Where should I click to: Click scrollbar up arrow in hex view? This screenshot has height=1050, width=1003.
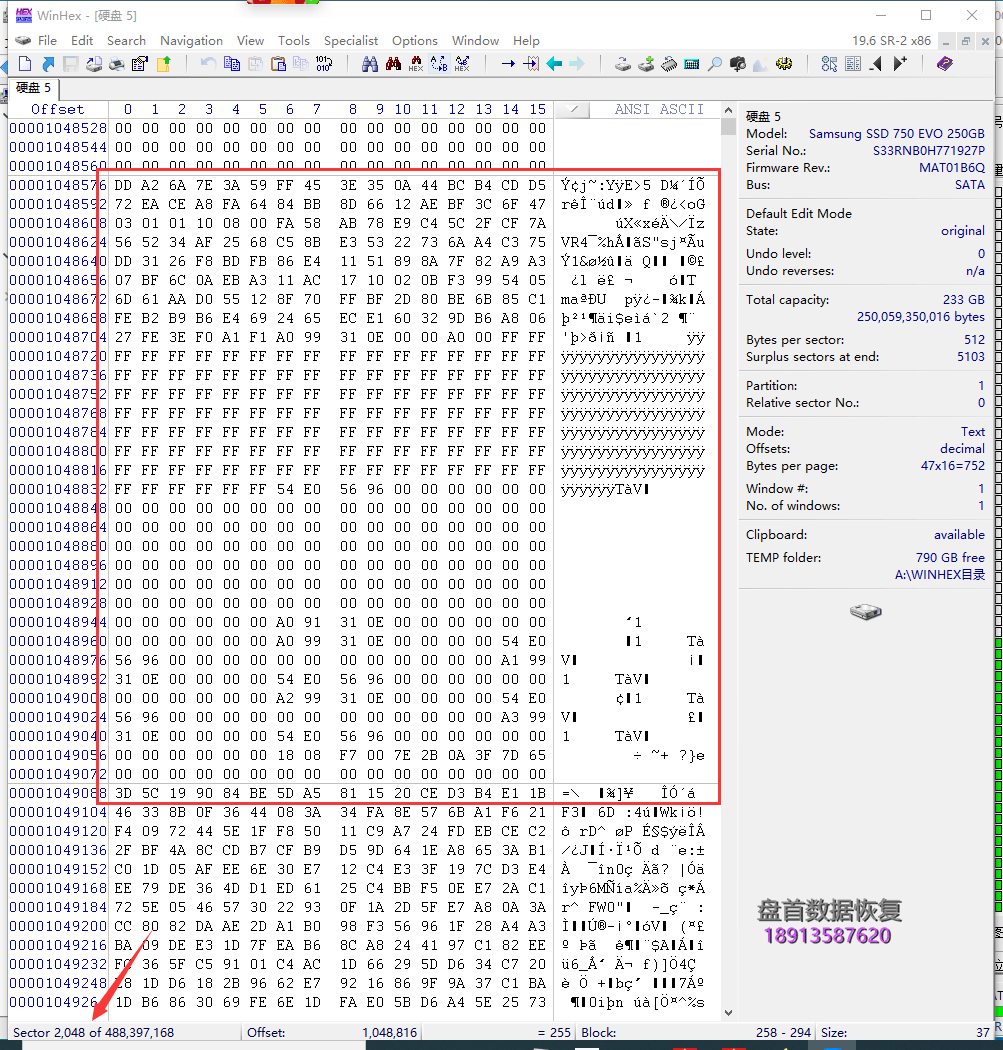pos(728,110)
